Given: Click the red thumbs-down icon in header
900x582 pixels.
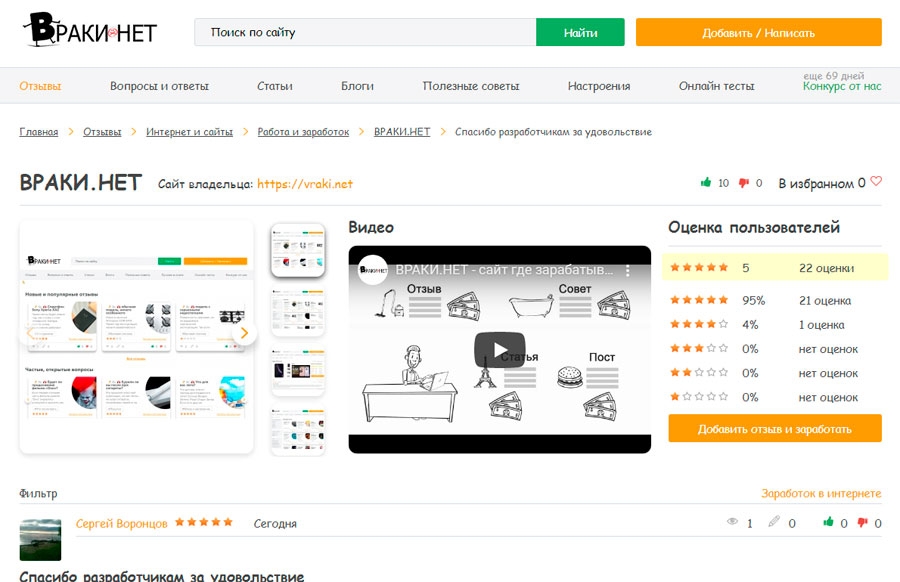Looking at the screenshot, I should [x=744, y=183].
